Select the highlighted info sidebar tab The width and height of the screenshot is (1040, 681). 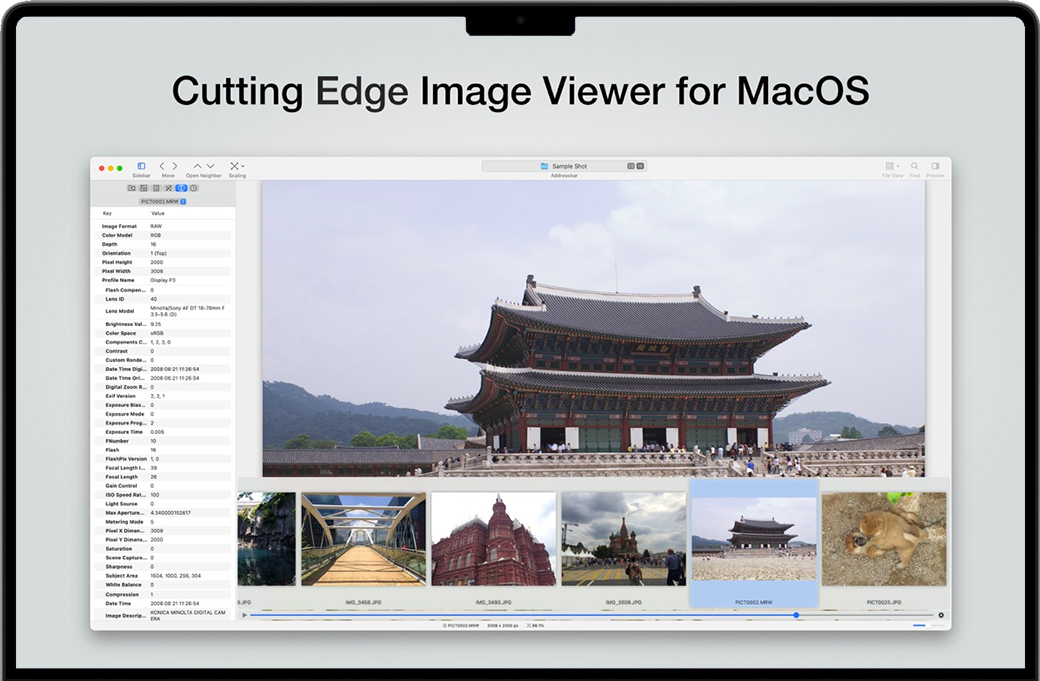(x=181, y=188)
